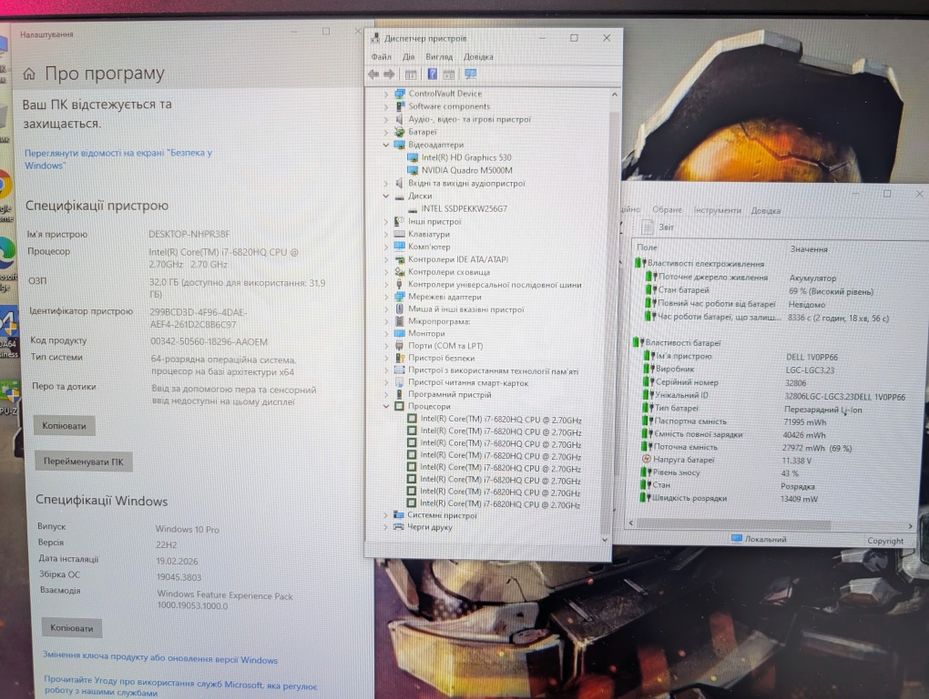Click the Черги друку printer icon
Image resolution: width=929 pixels, height=699 pixels.
tap(399, 527)
